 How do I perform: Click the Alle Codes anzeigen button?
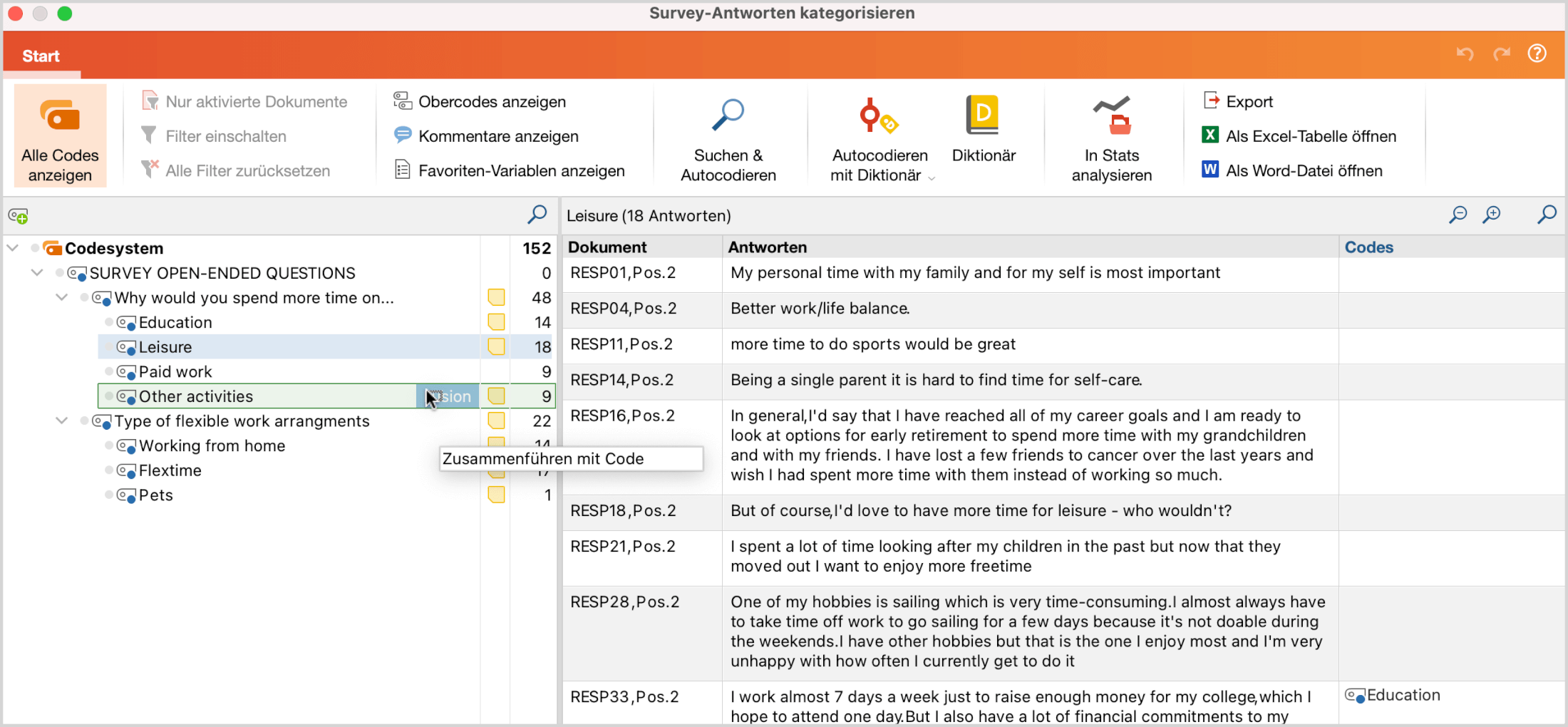pos(60,135)
